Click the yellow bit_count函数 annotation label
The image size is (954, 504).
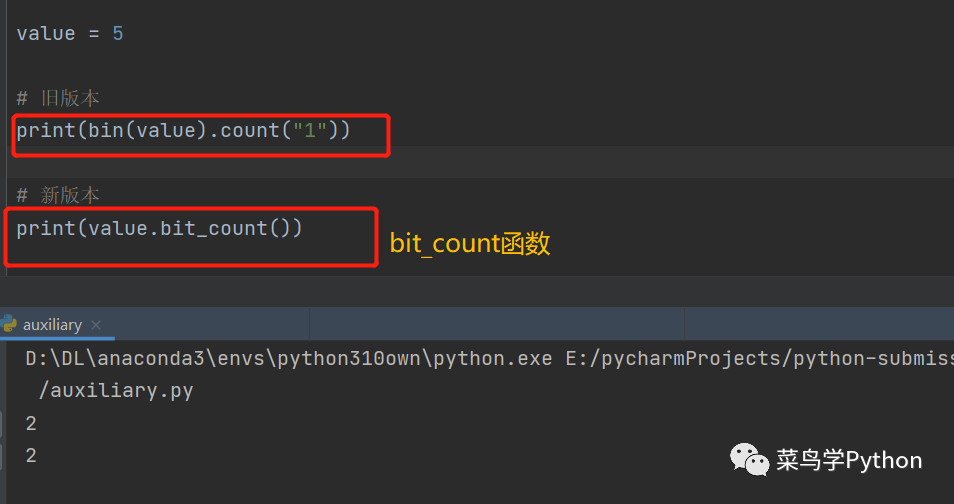470,244
